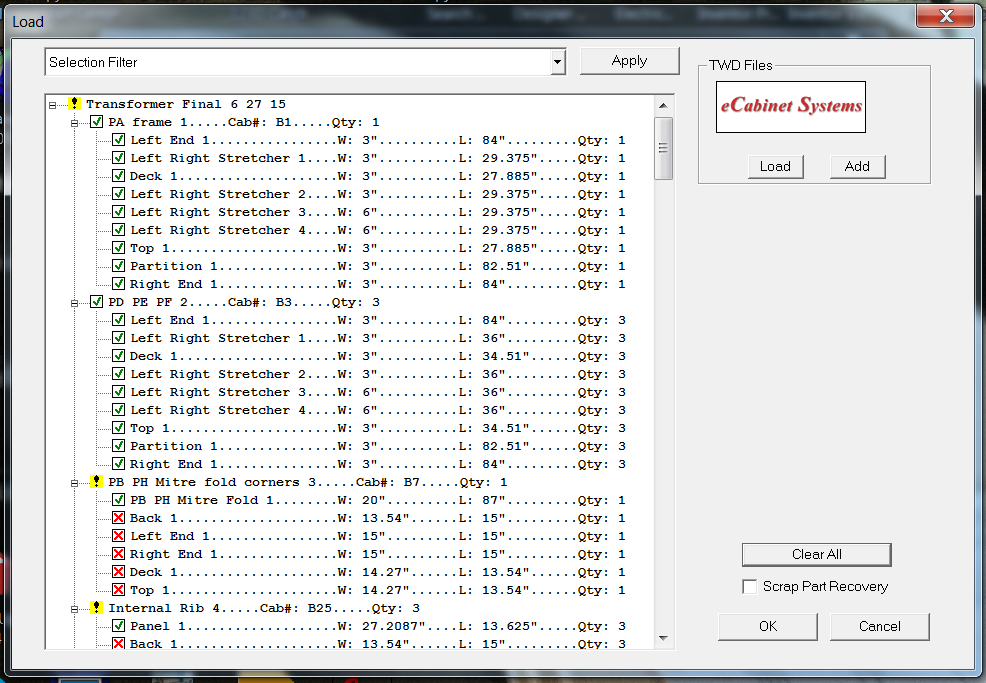Uncheck the PA frame 1 cabinet checkbox
This screenshot has height=683, width=986.
96,122
